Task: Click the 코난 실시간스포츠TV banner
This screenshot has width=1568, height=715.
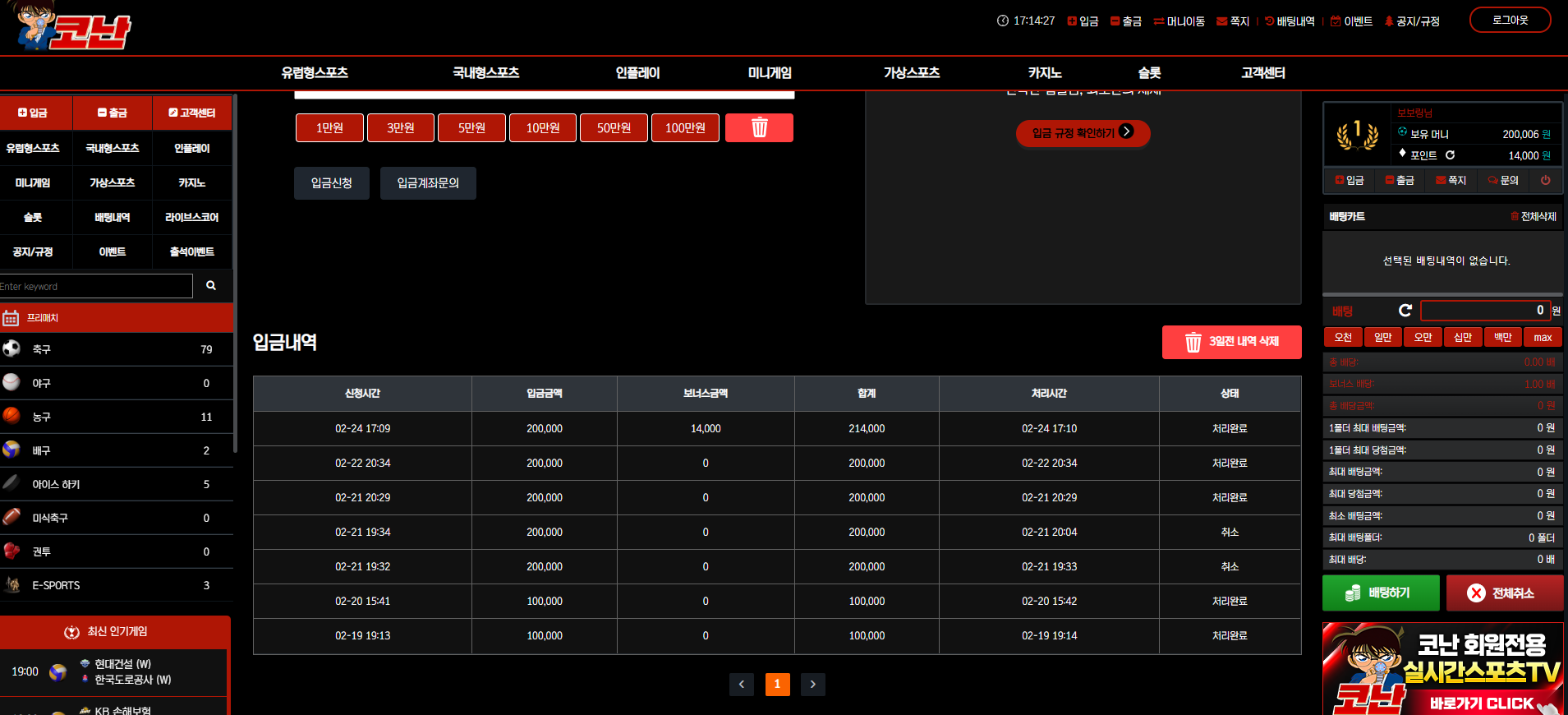Action: [x=1442, y=669]
